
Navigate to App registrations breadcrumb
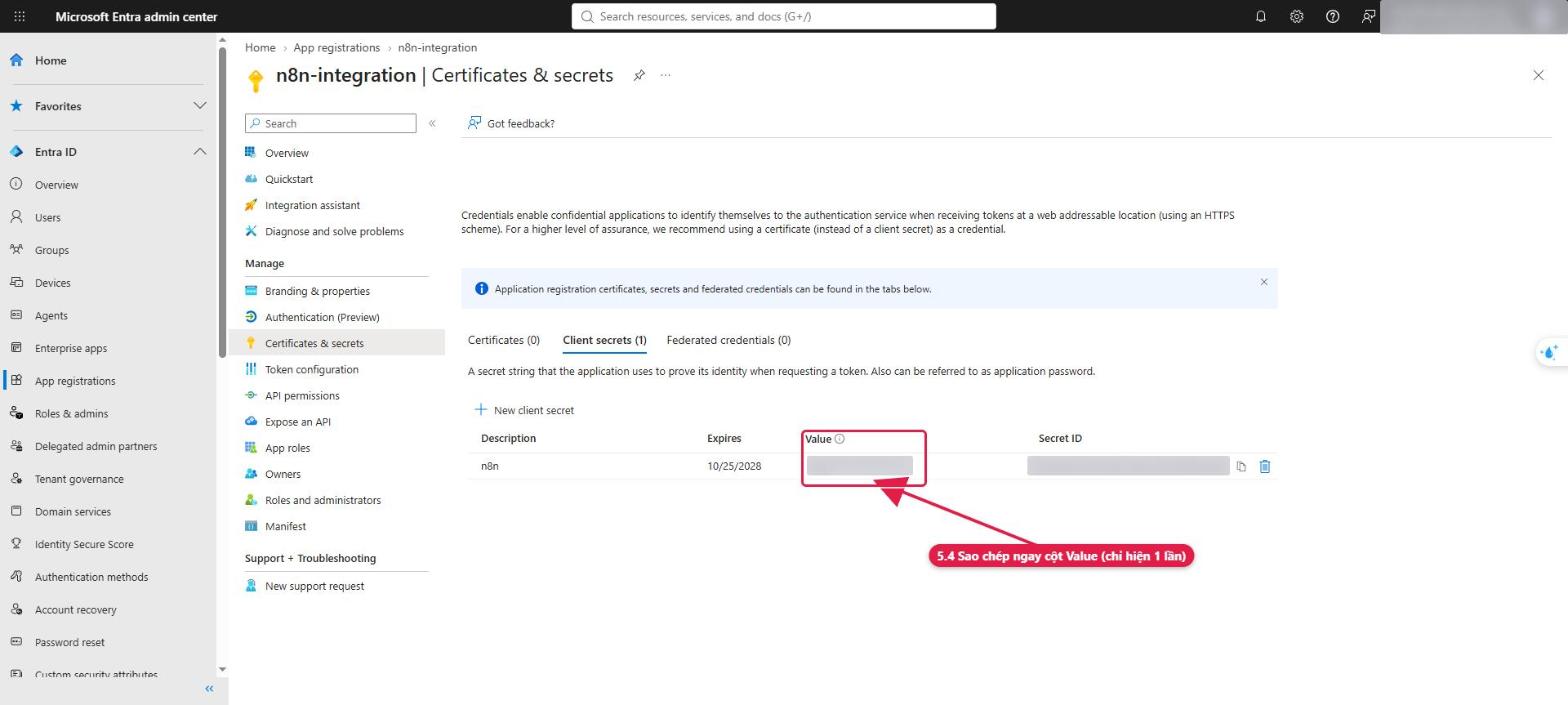336,48
